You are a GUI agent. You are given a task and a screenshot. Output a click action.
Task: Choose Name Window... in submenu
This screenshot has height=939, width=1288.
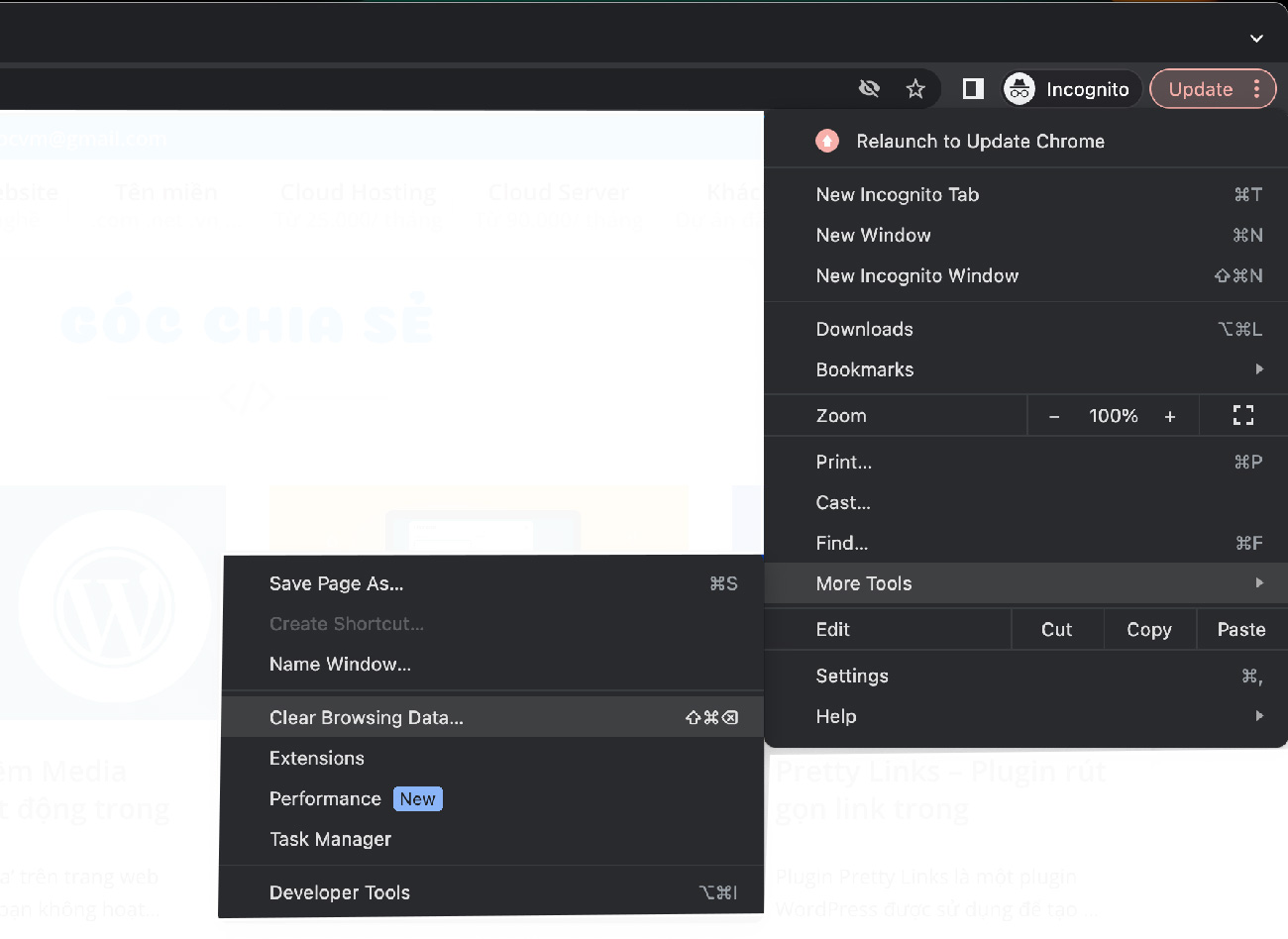point(492,664)
